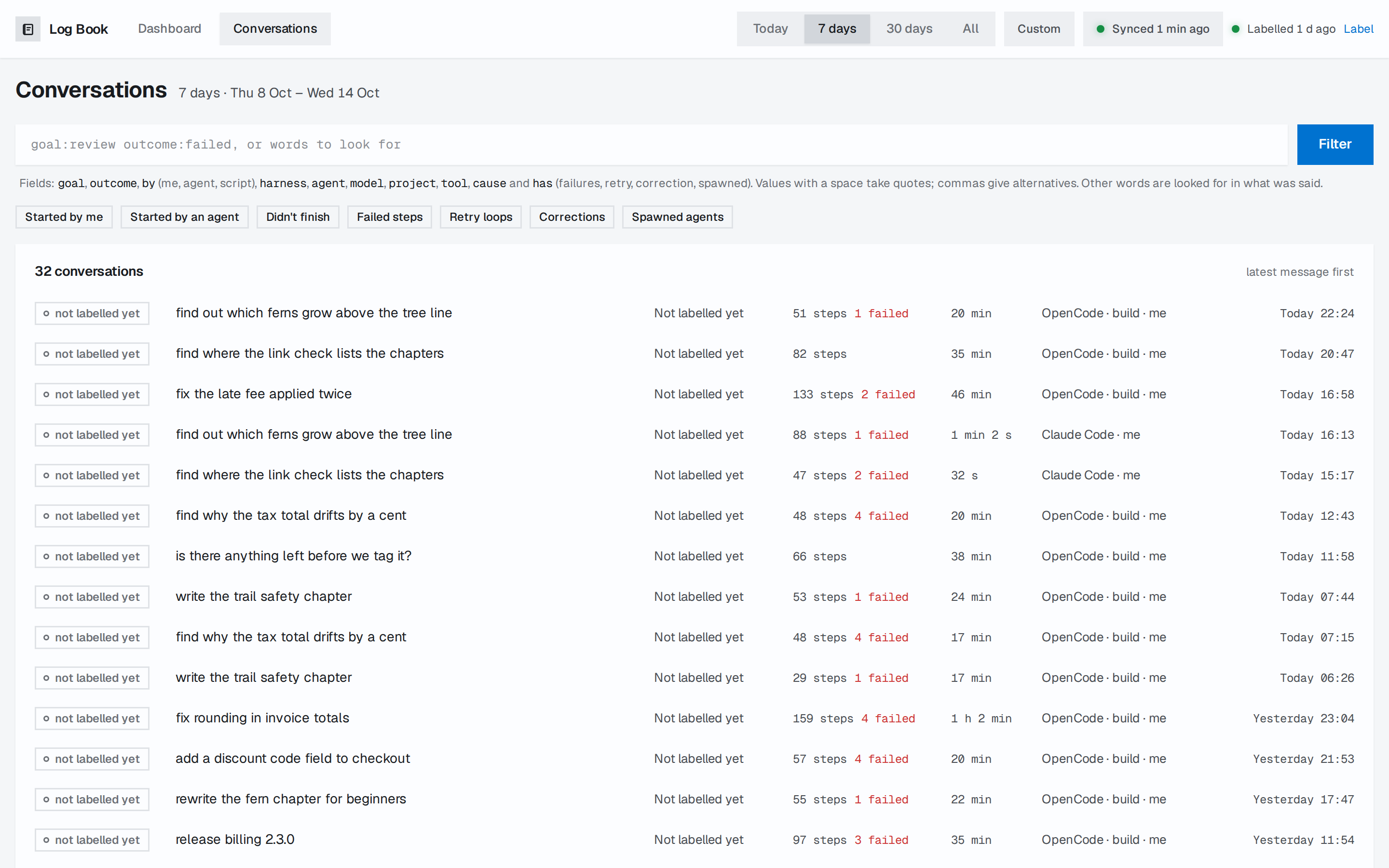Open the 22:24 ferns tree line conversation
Screen dimensions: 1389x868
[694, 313]
